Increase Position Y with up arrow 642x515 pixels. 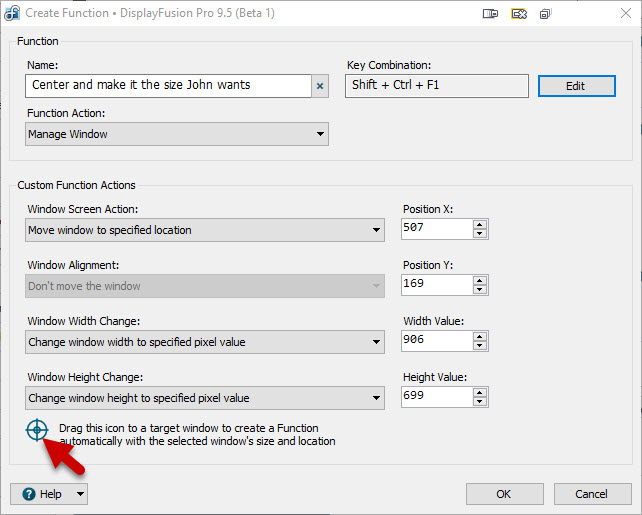[x=480, y=280]
